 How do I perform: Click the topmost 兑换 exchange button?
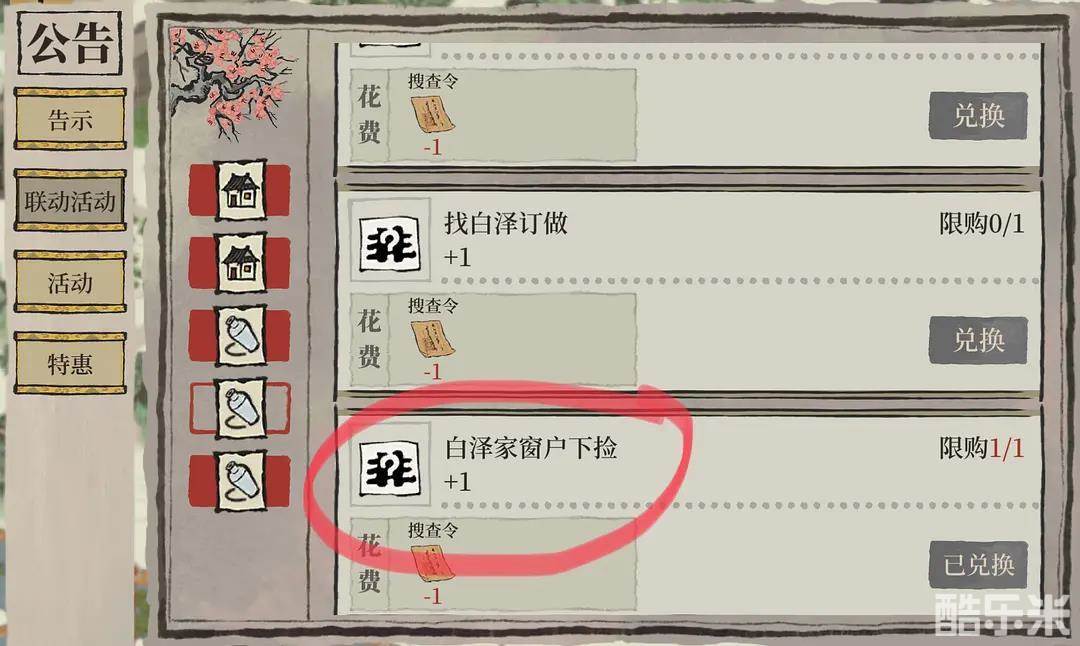coord(978,115)
